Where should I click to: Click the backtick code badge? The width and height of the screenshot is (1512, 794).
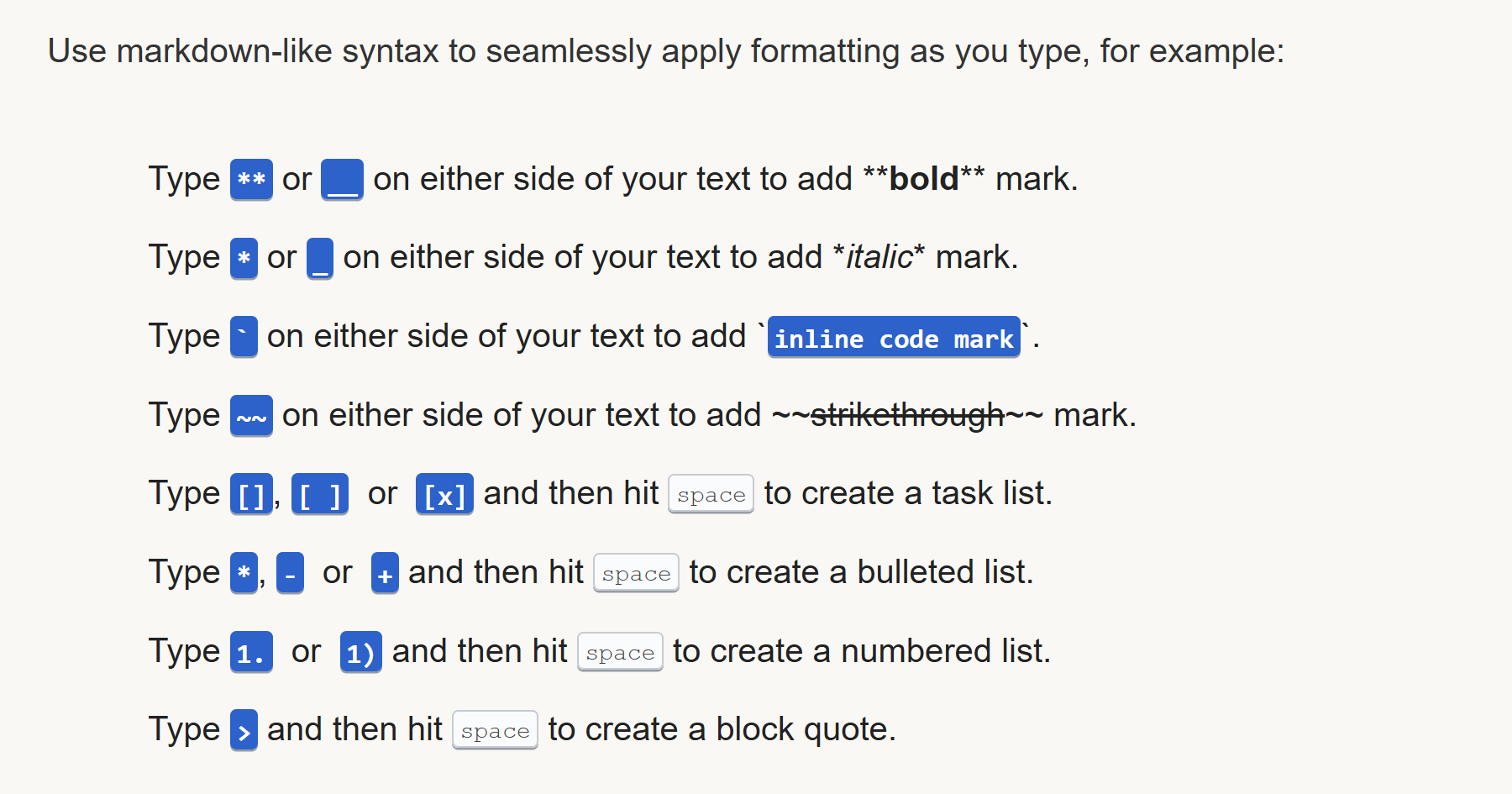[x=244, y=337]
